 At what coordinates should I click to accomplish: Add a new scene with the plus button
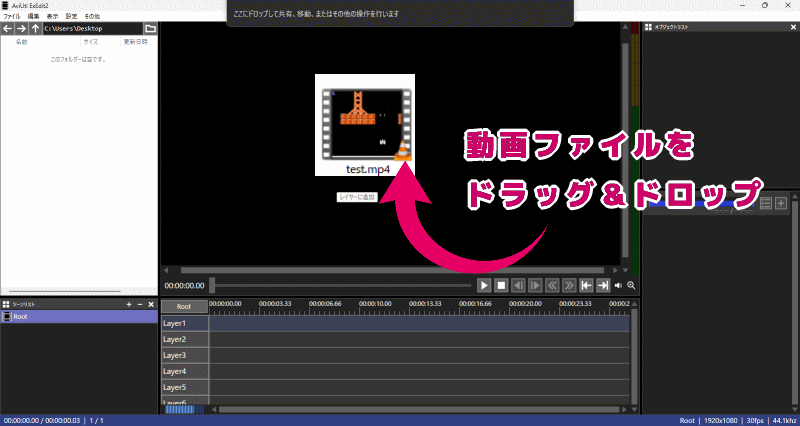point(128,304)
